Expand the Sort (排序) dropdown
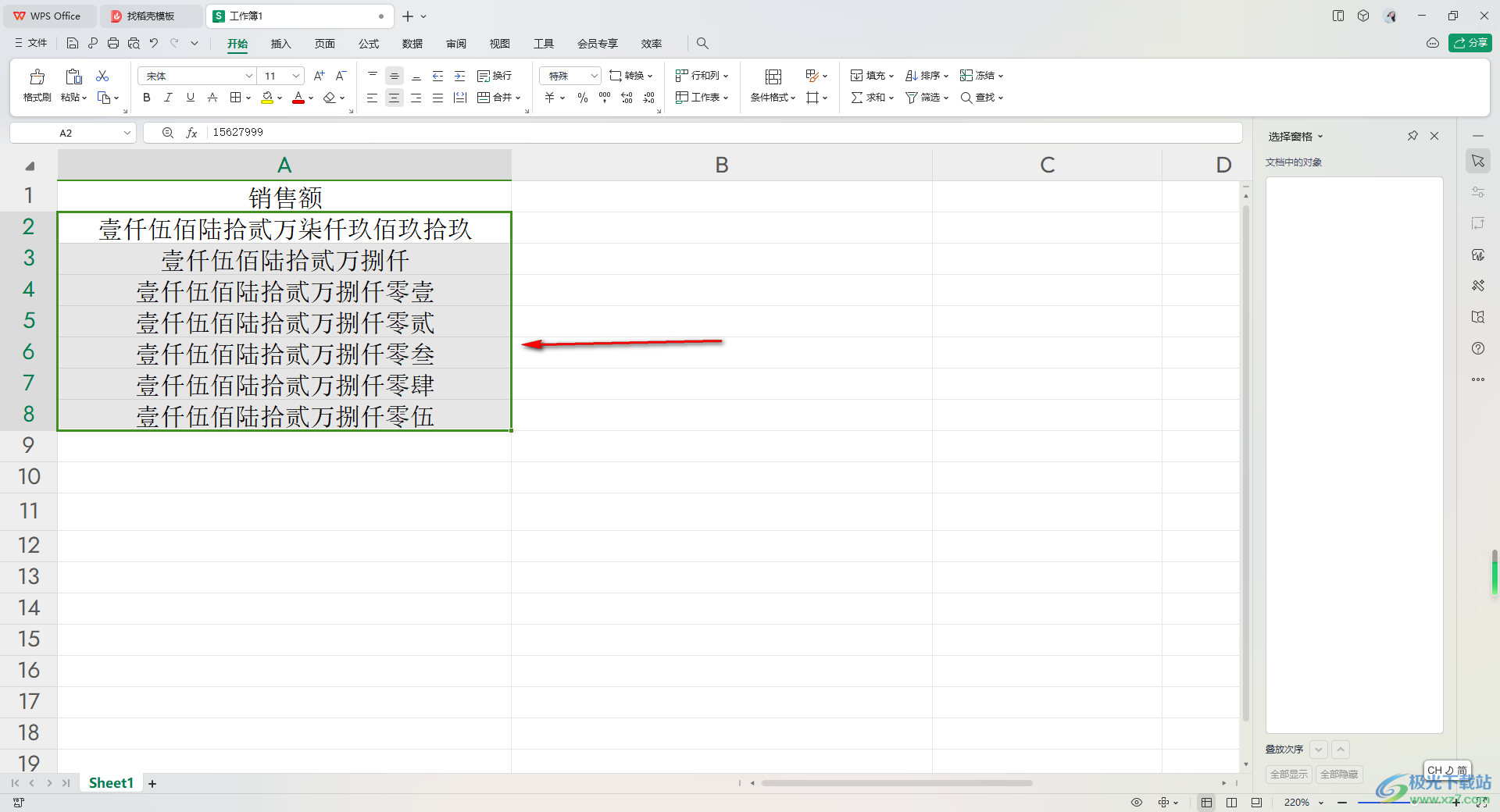 click(x=946, y=77)
